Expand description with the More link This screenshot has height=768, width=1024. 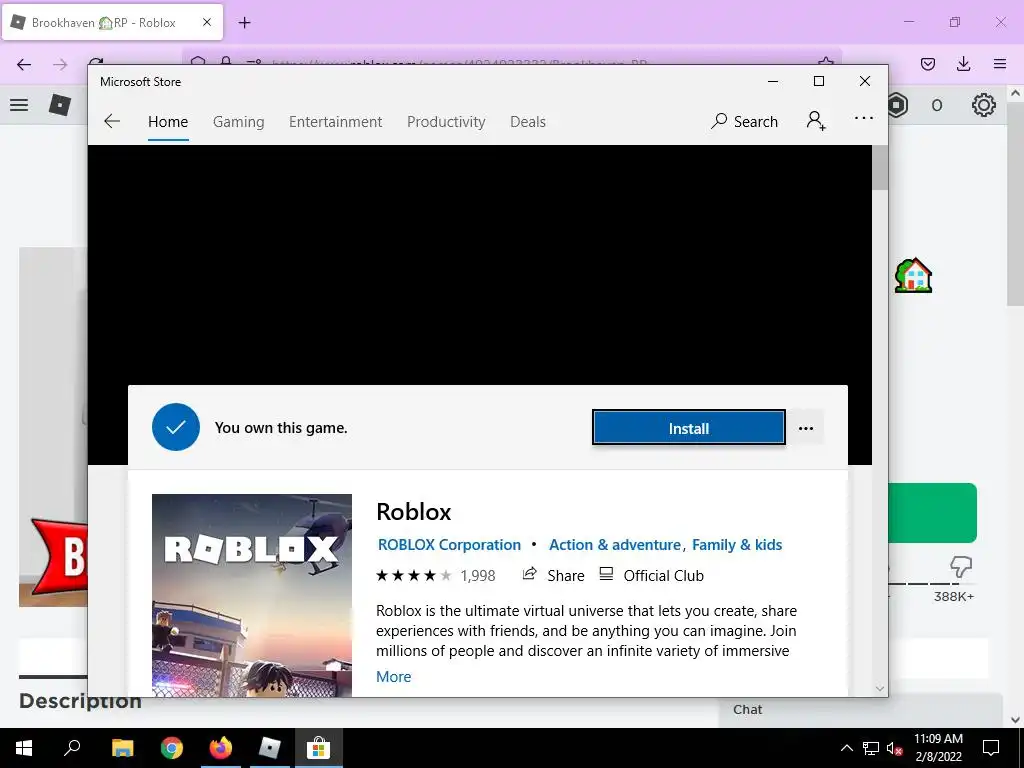point(394,677)
